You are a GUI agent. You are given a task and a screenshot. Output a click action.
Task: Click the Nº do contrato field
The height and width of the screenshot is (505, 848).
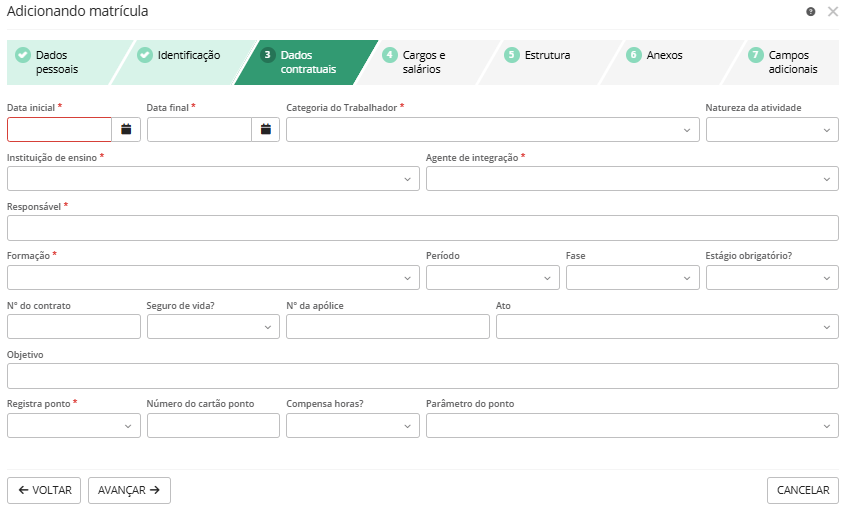tap(74, 327)
